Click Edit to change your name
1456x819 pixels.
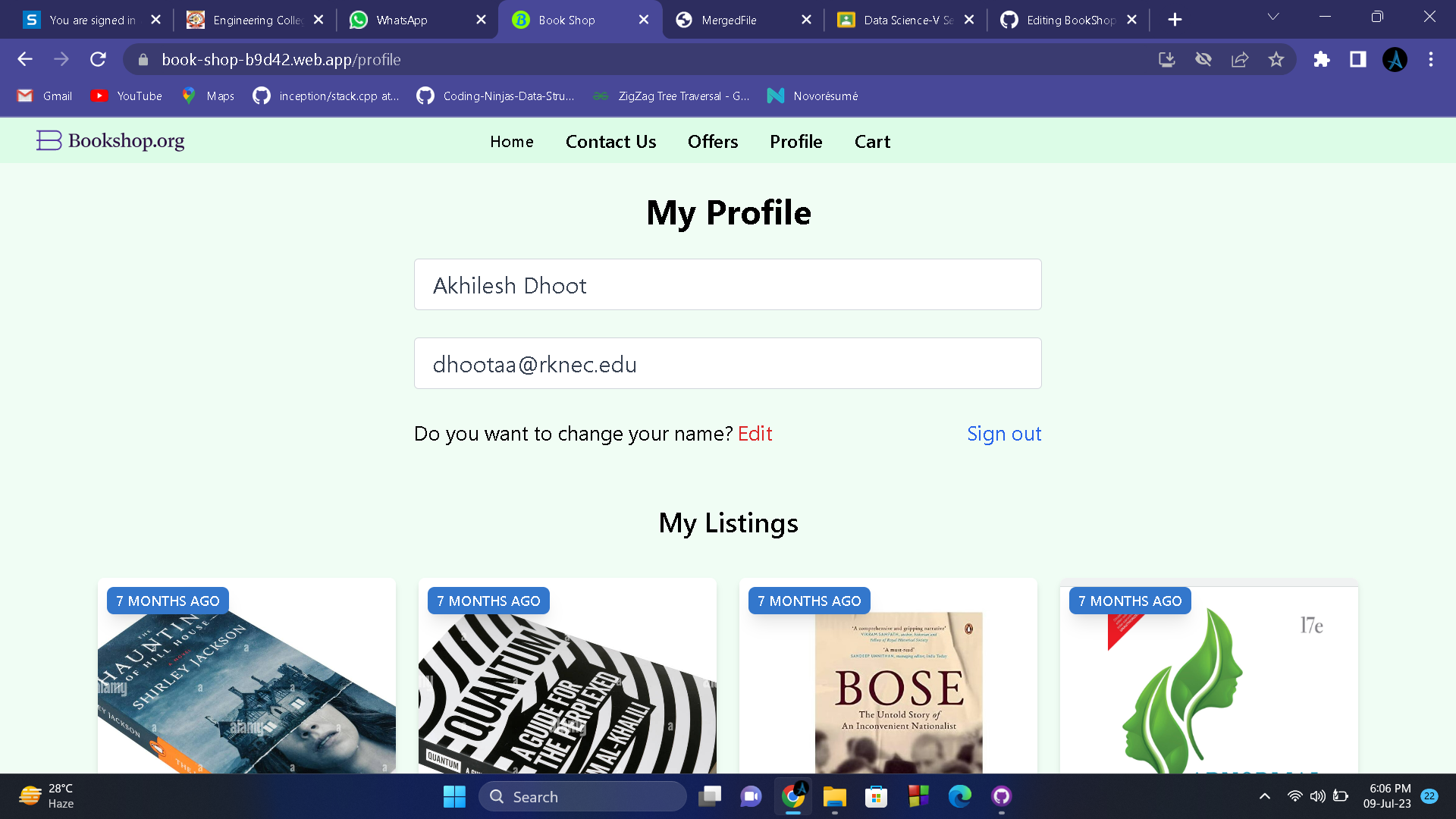click(x=755, y=433)
